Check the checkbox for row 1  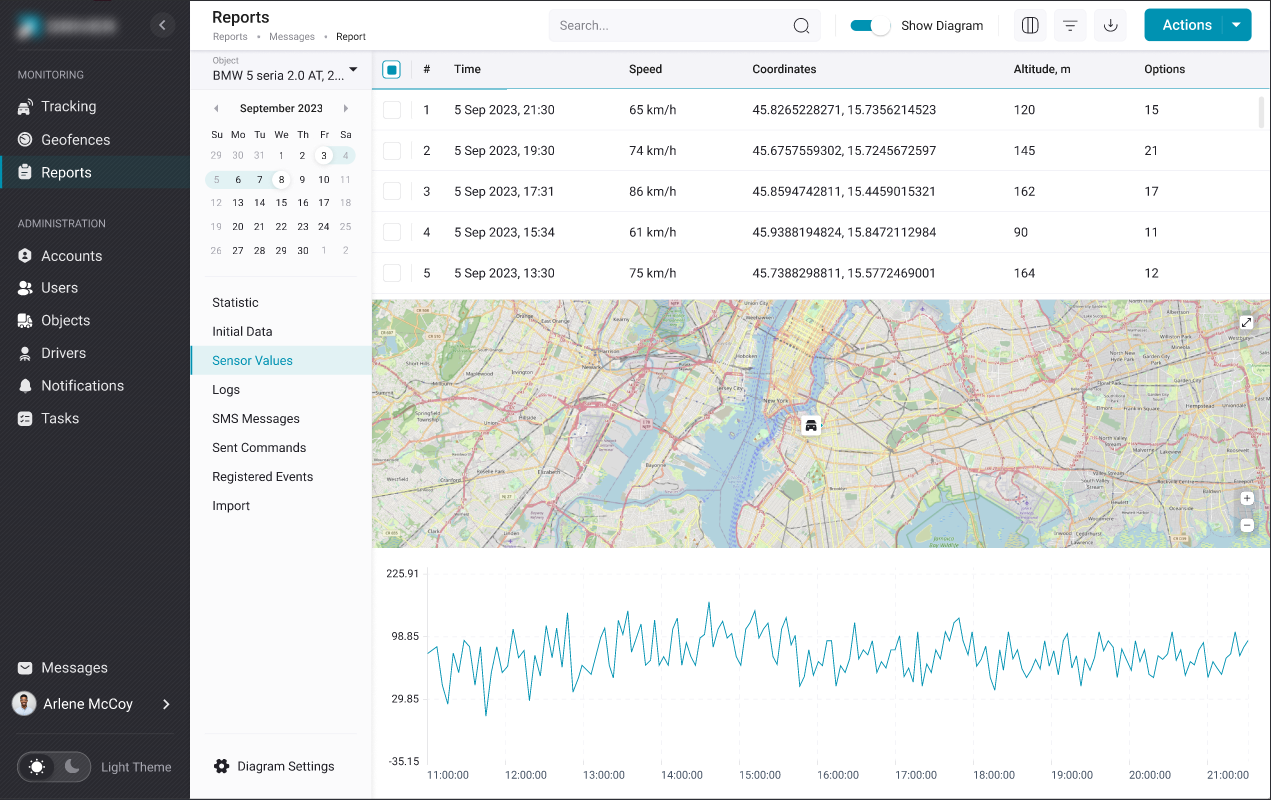click(x=392, y=110)
